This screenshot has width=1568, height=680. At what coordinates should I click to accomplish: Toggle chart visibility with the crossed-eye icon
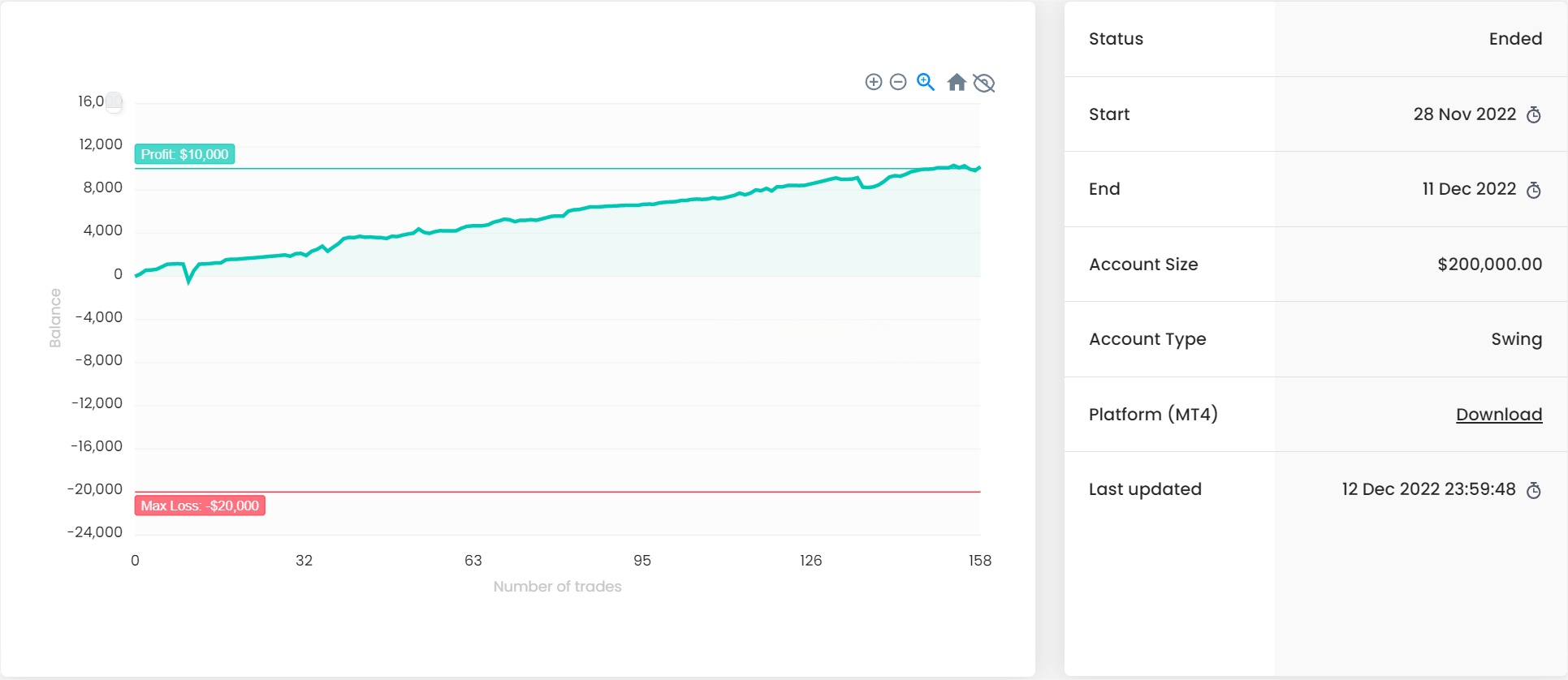[984, 83]
